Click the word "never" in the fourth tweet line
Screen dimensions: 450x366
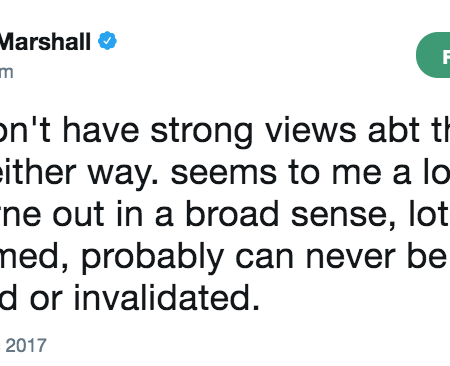point(350,258)
